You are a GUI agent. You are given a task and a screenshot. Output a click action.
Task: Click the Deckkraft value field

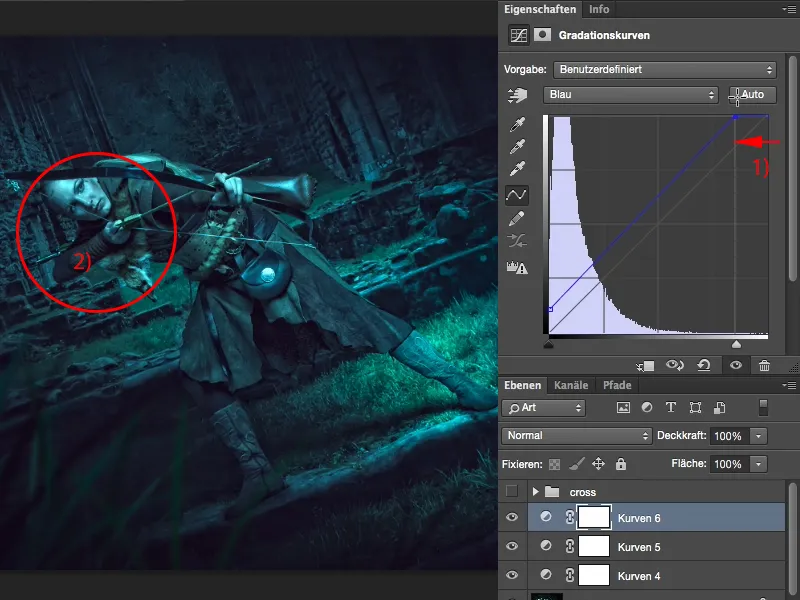tap(729, 436)
